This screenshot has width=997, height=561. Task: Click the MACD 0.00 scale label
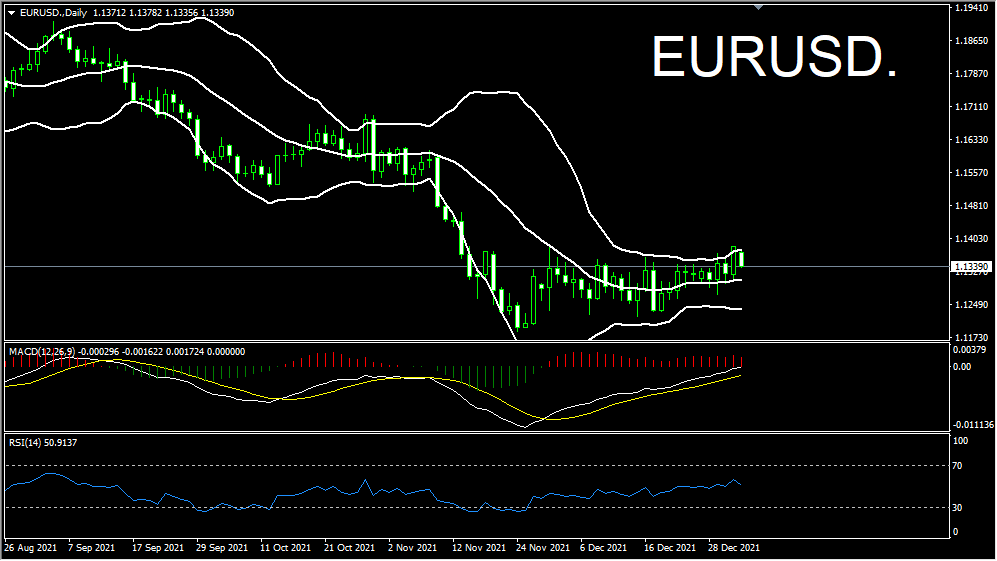(962, 367)
